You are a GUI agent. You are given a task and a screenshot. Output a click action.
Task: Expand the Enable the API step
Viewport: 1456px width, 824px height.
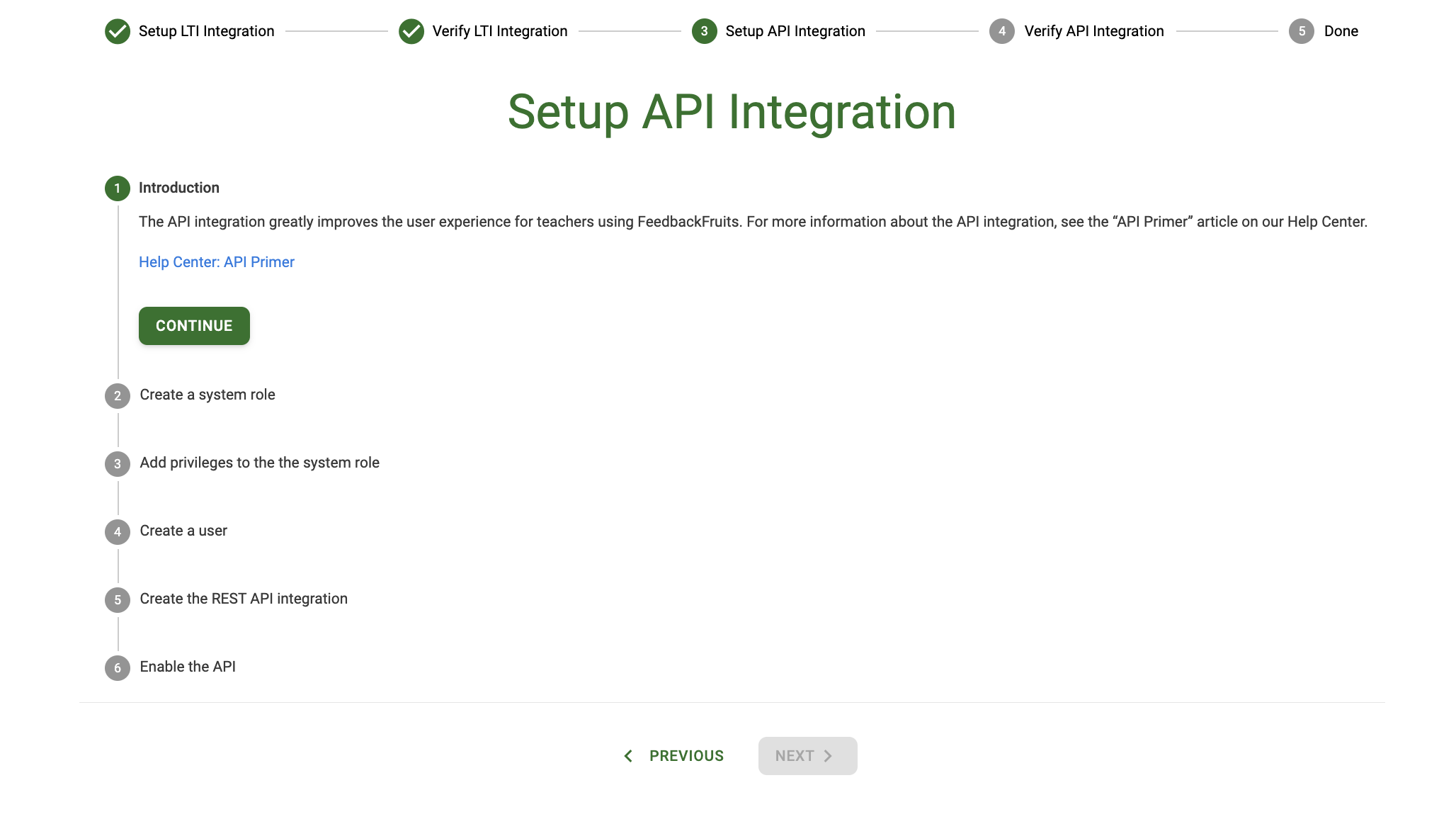pos(188,667)
